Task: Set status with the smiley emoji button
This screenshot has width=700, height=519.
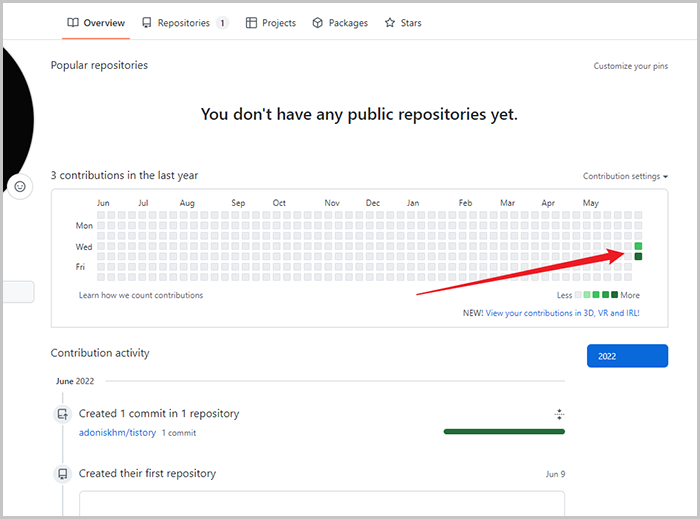Action: (20, 187)
